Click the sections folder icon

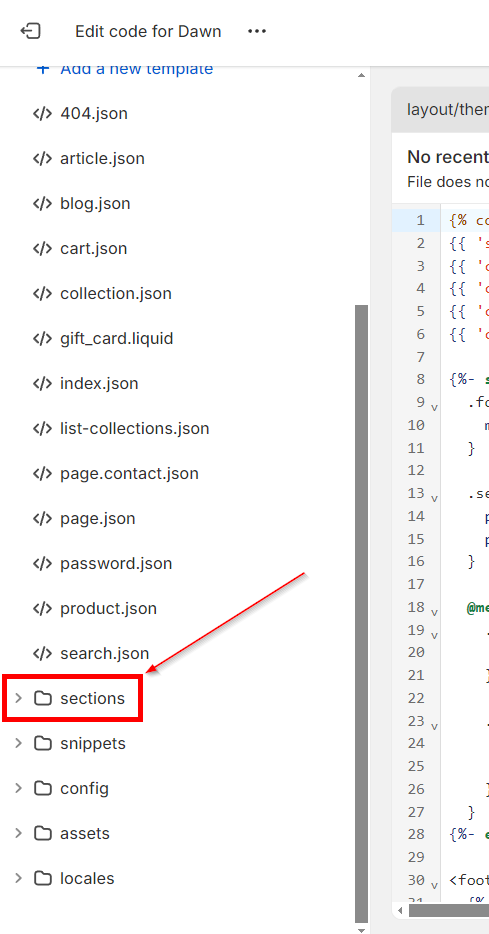(43, 698)
